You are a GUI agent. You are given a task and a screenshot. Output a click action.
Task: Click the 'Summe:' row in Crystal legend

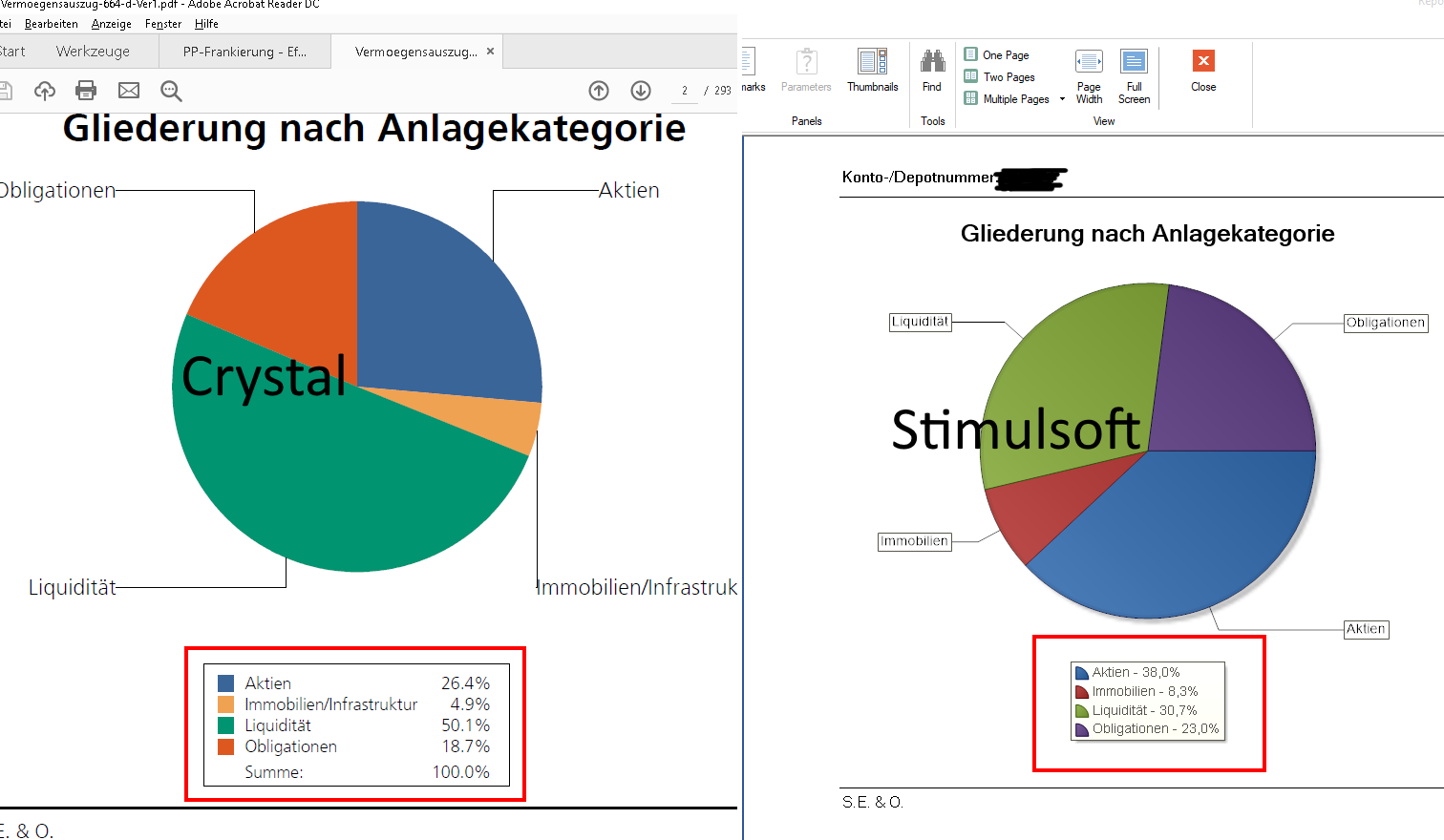click(367, 772)
